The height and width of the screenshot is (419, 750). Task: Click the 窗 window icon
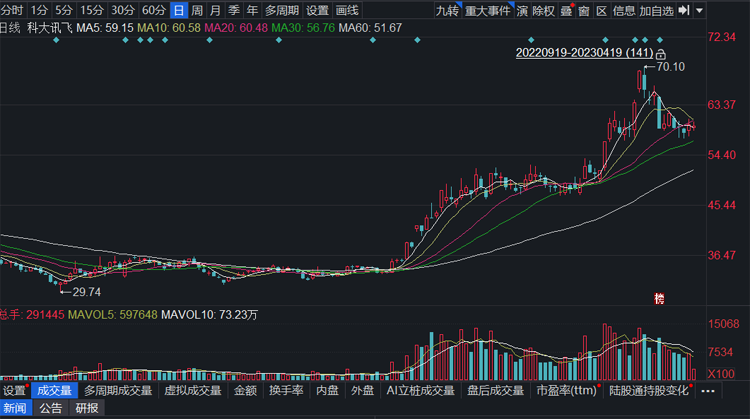point(584,10)
